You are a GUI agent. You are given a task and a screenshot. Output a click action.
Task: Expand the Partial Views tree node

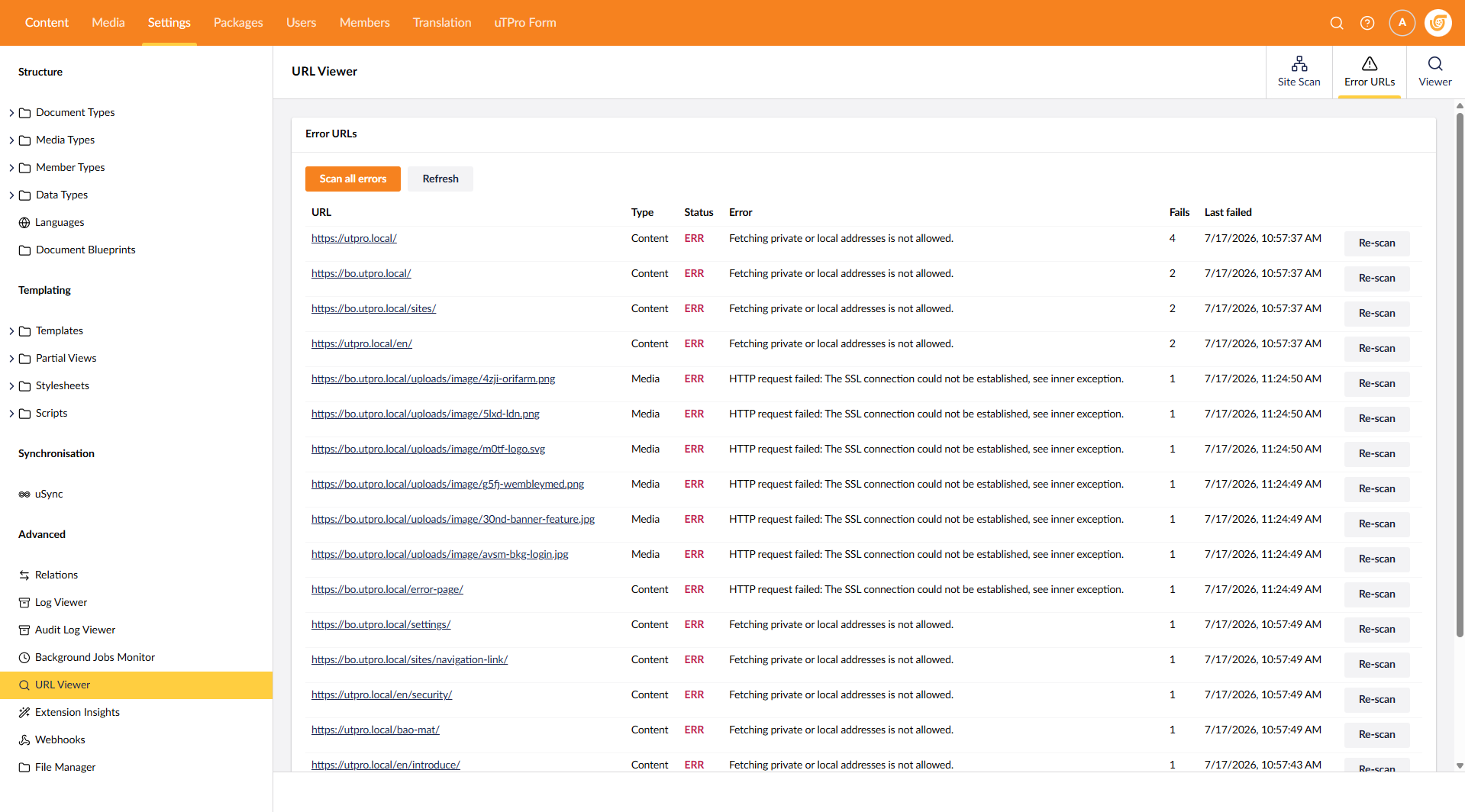click(x=11, y=359)
